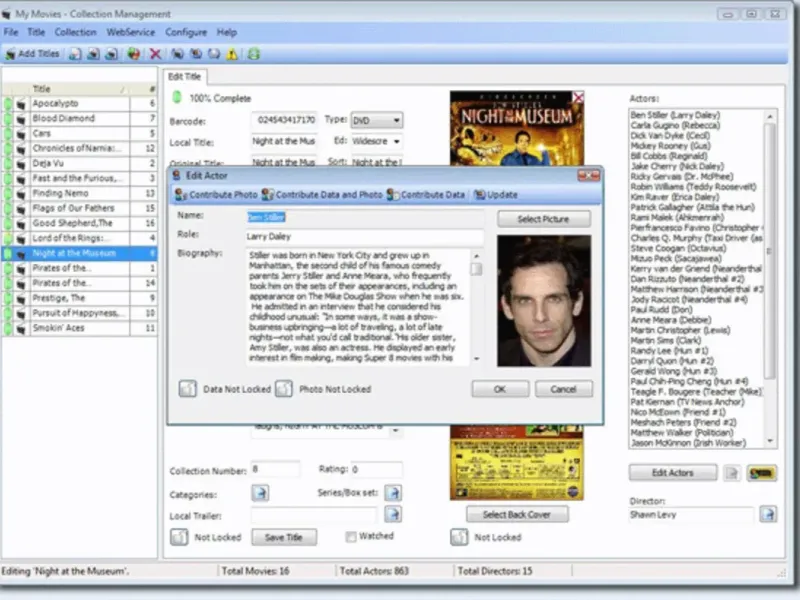Viewport: 800px width, 600px height.
Task: Toggle the Data Not Locked lock icon
Action: tap(188, 389)
